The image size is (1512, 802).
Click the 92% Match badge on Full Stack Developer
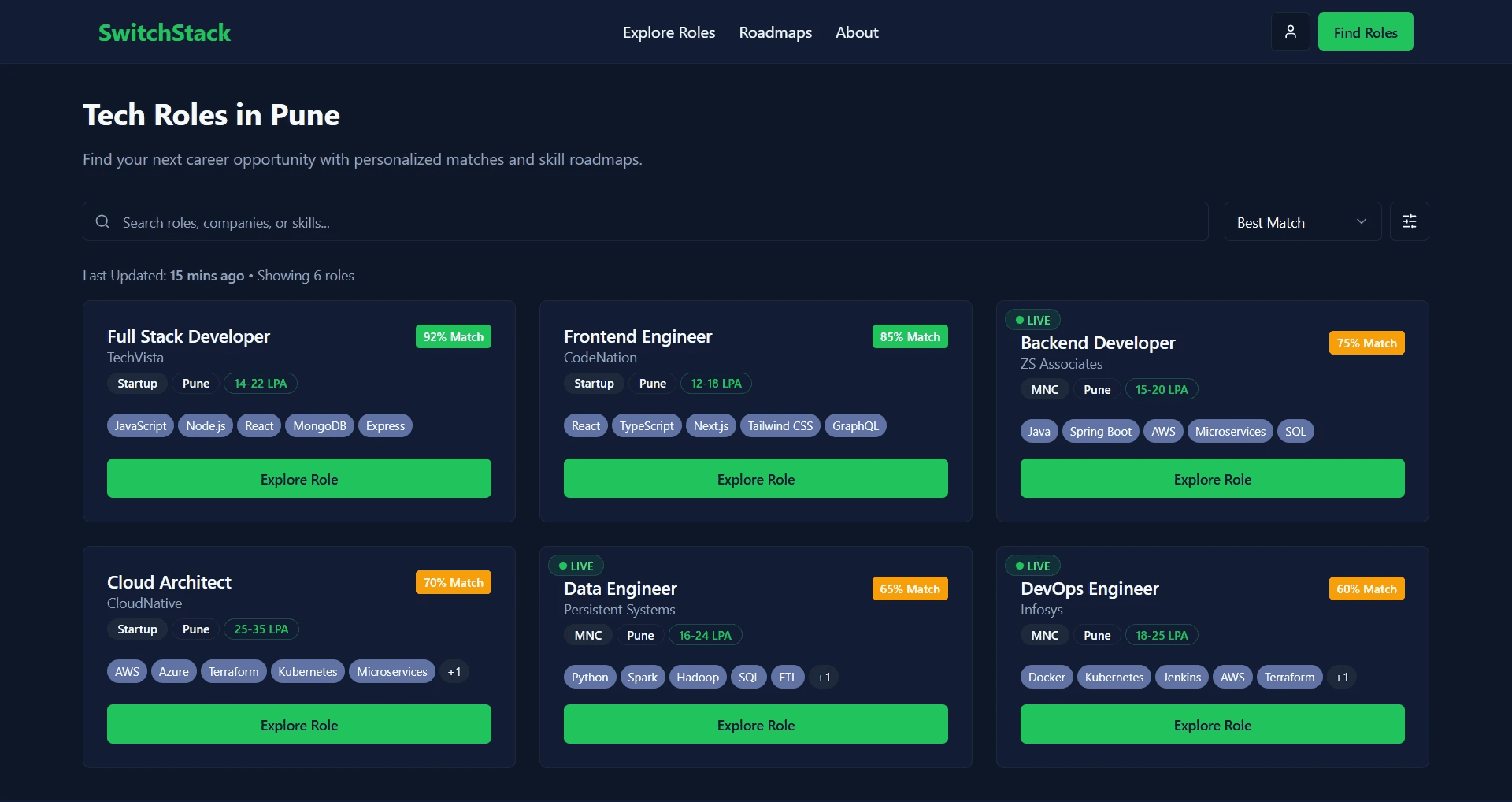coord(453,336)
